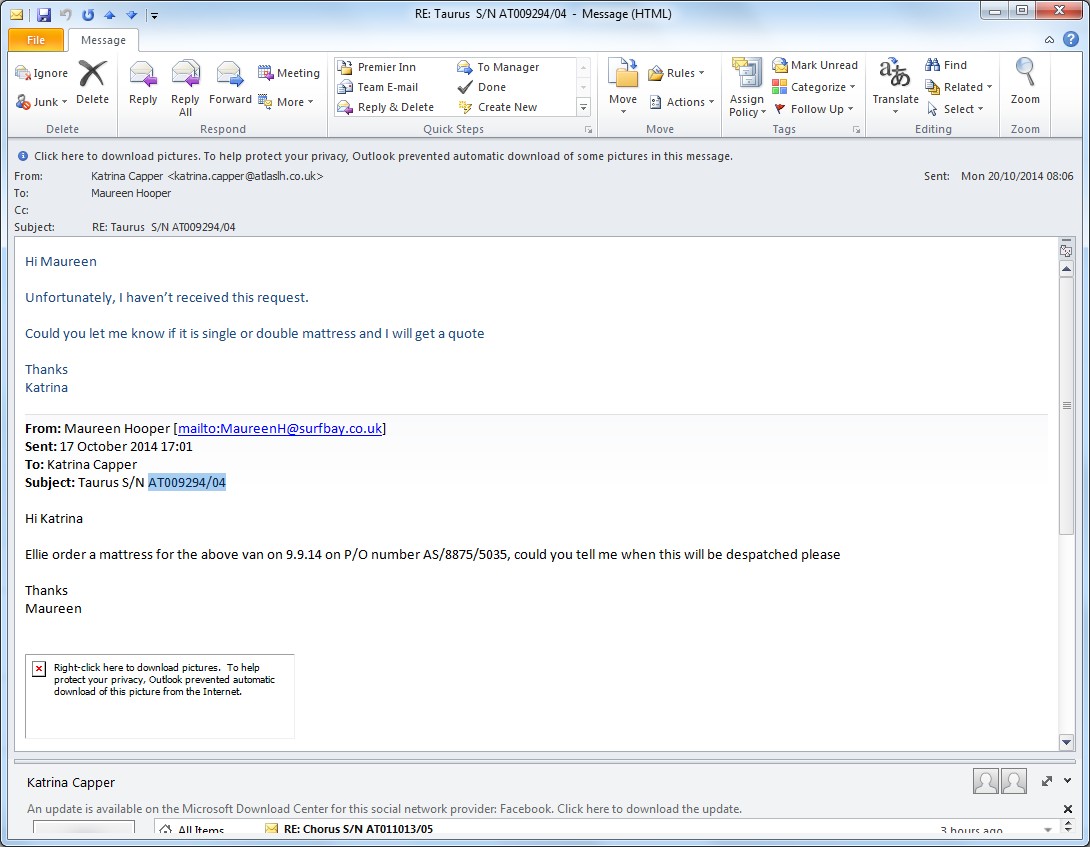Expand the People Pane size icon
The height and width of the screenshot is (847, 1090).
[1047, 781]
